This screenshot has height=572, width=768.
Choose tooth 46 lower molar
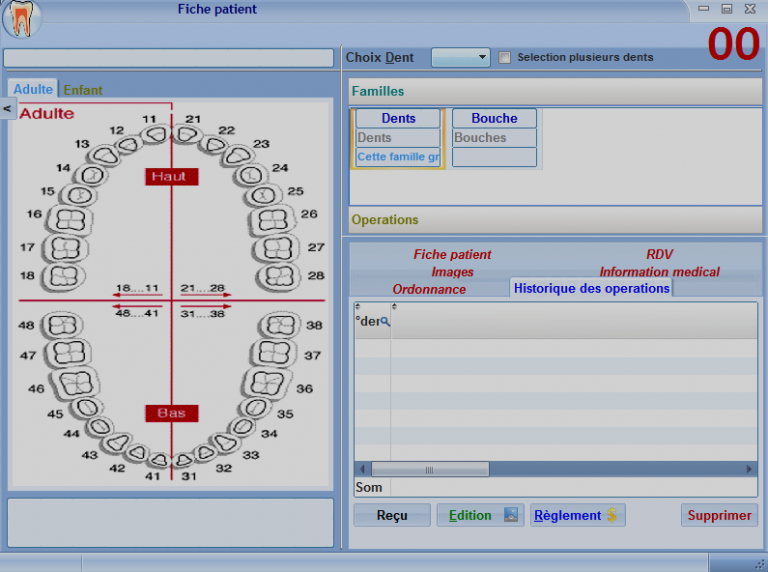(75, 383)
